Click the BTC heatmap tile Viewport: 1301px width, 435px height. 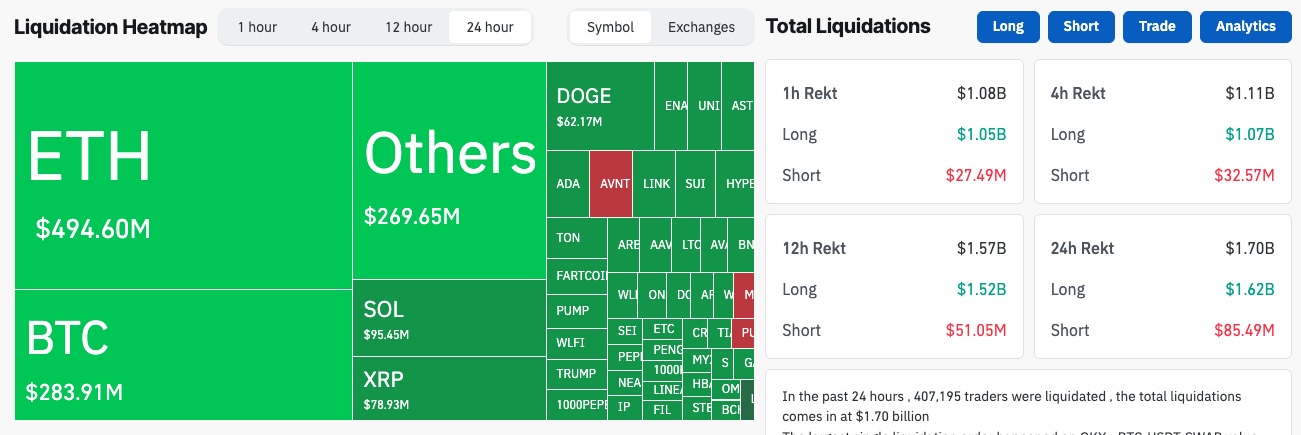[x=183, y=355]
